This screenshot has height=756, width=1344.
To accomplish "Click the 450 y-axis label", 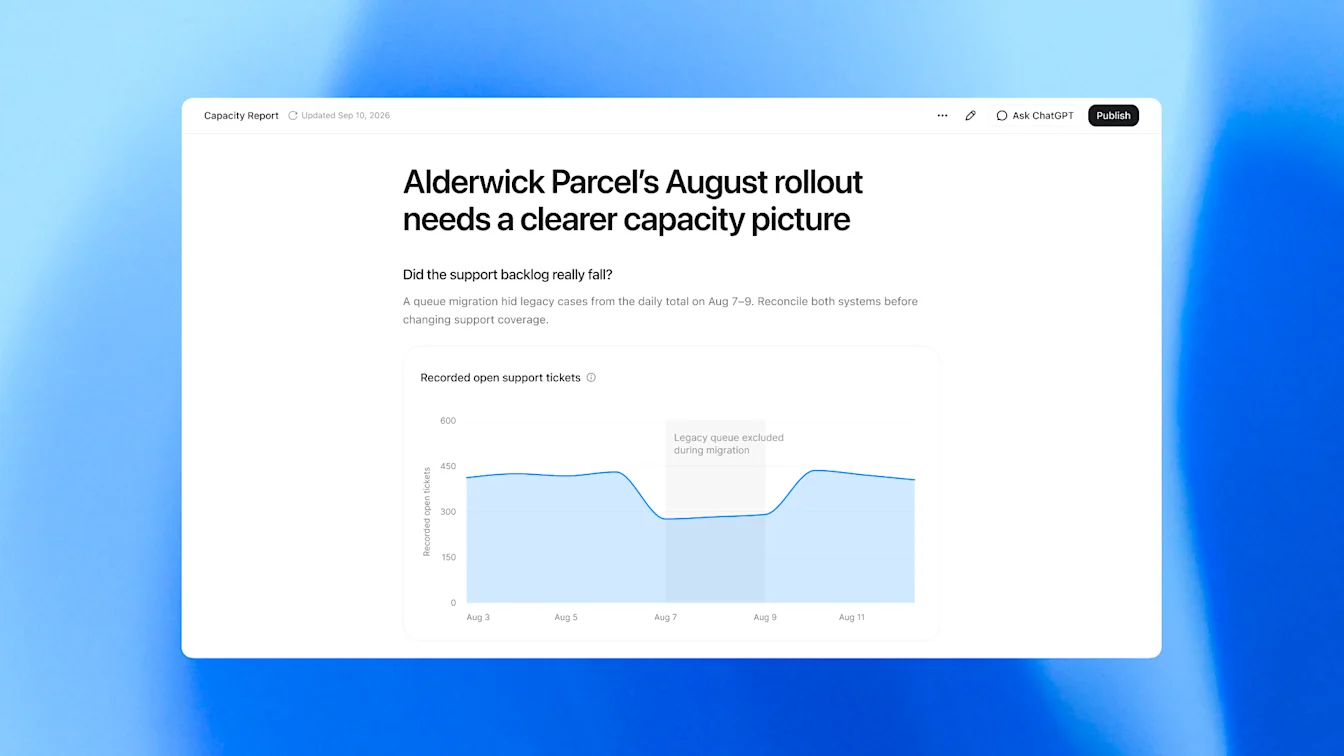I will 447,466.
